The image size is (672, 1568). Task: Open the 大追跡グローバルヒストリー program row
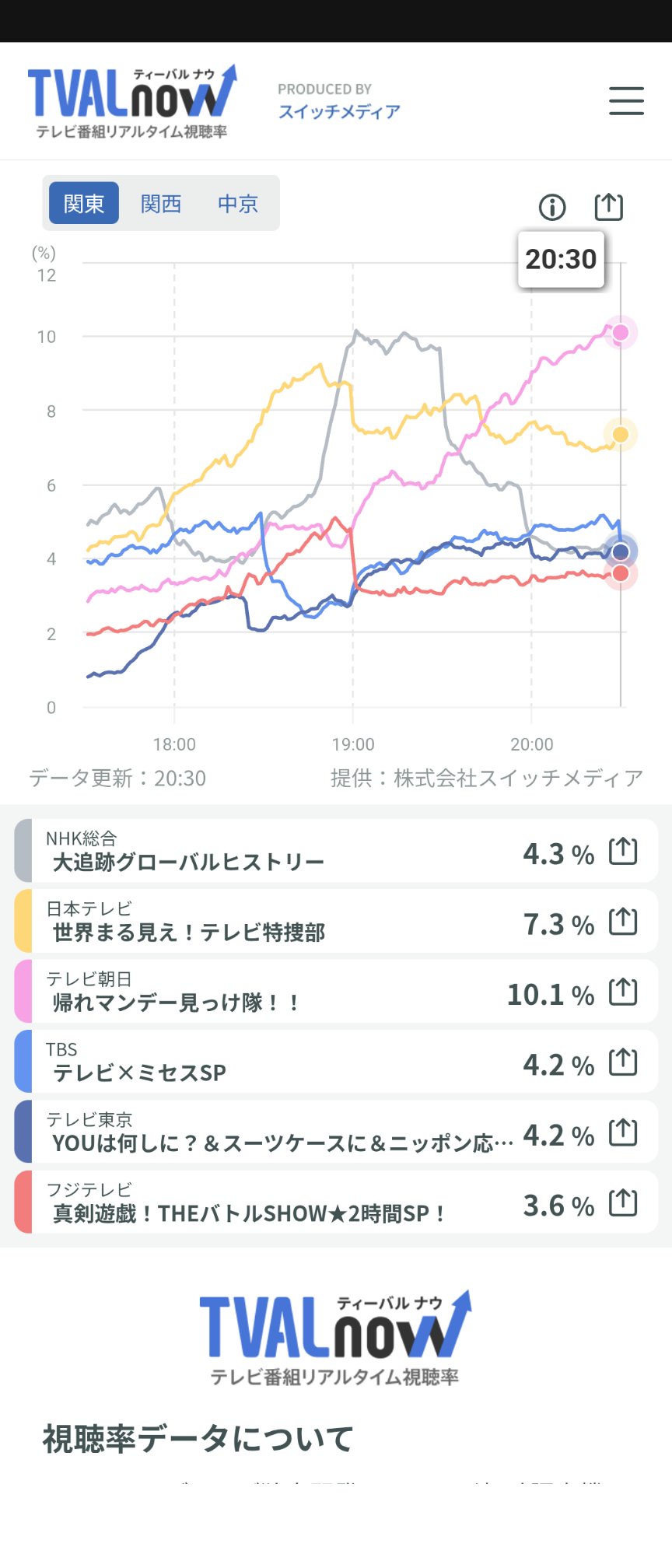point(336,851)
